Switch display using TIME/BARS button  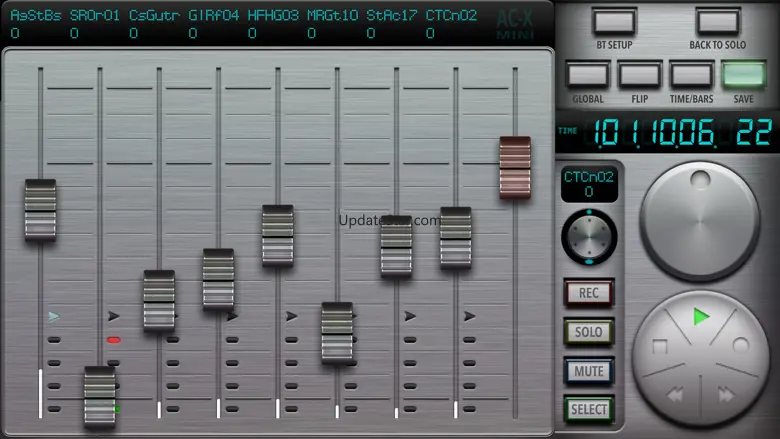click(x=691, y=75)
